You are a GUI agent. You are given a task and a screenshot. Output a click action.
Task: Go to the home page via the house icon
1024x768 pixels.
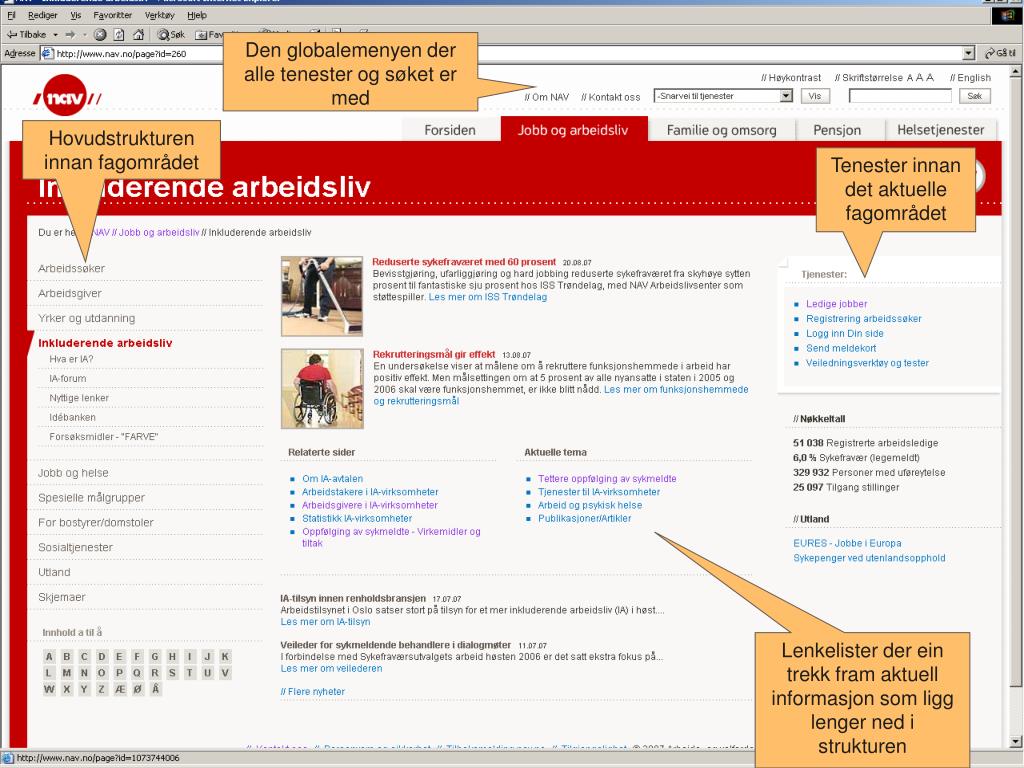(x=138, y=35)
